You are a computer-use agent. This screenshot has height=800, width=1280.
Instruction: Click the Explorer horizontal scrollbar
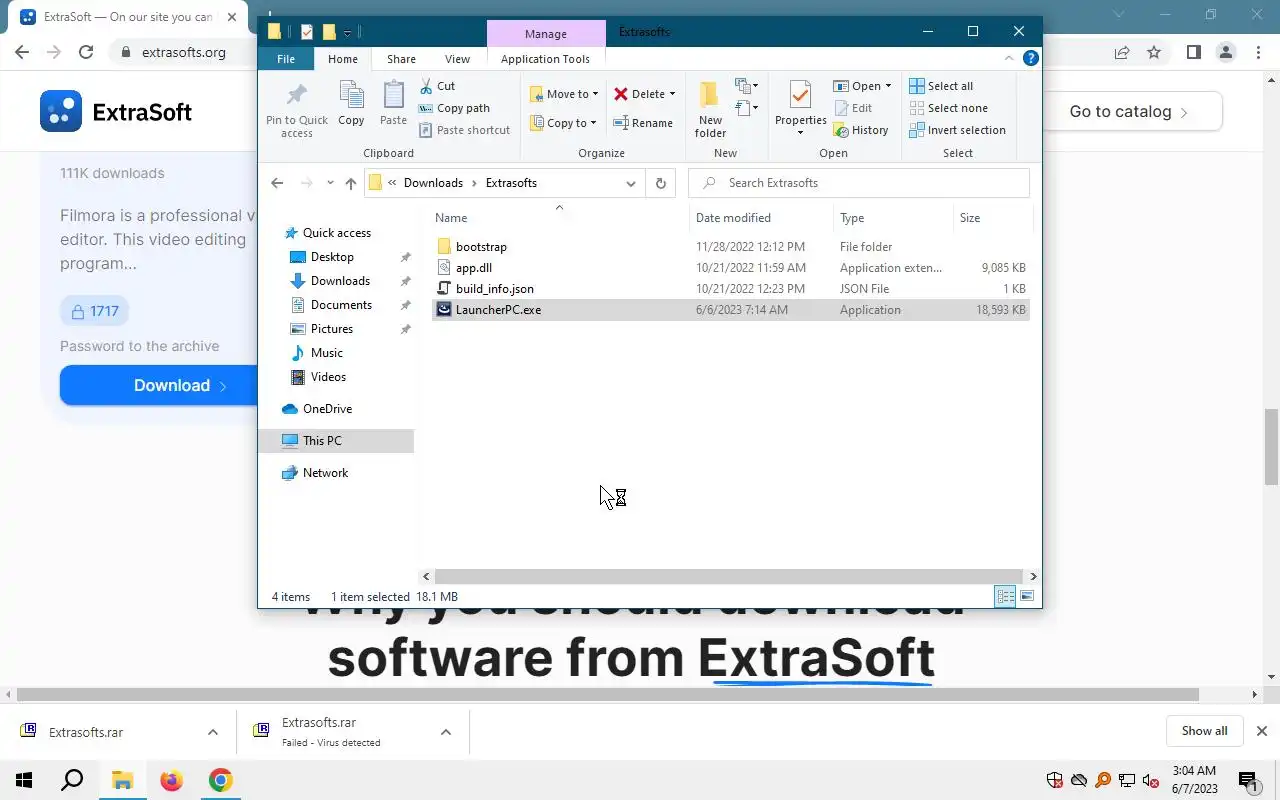(x=728, y=576)
